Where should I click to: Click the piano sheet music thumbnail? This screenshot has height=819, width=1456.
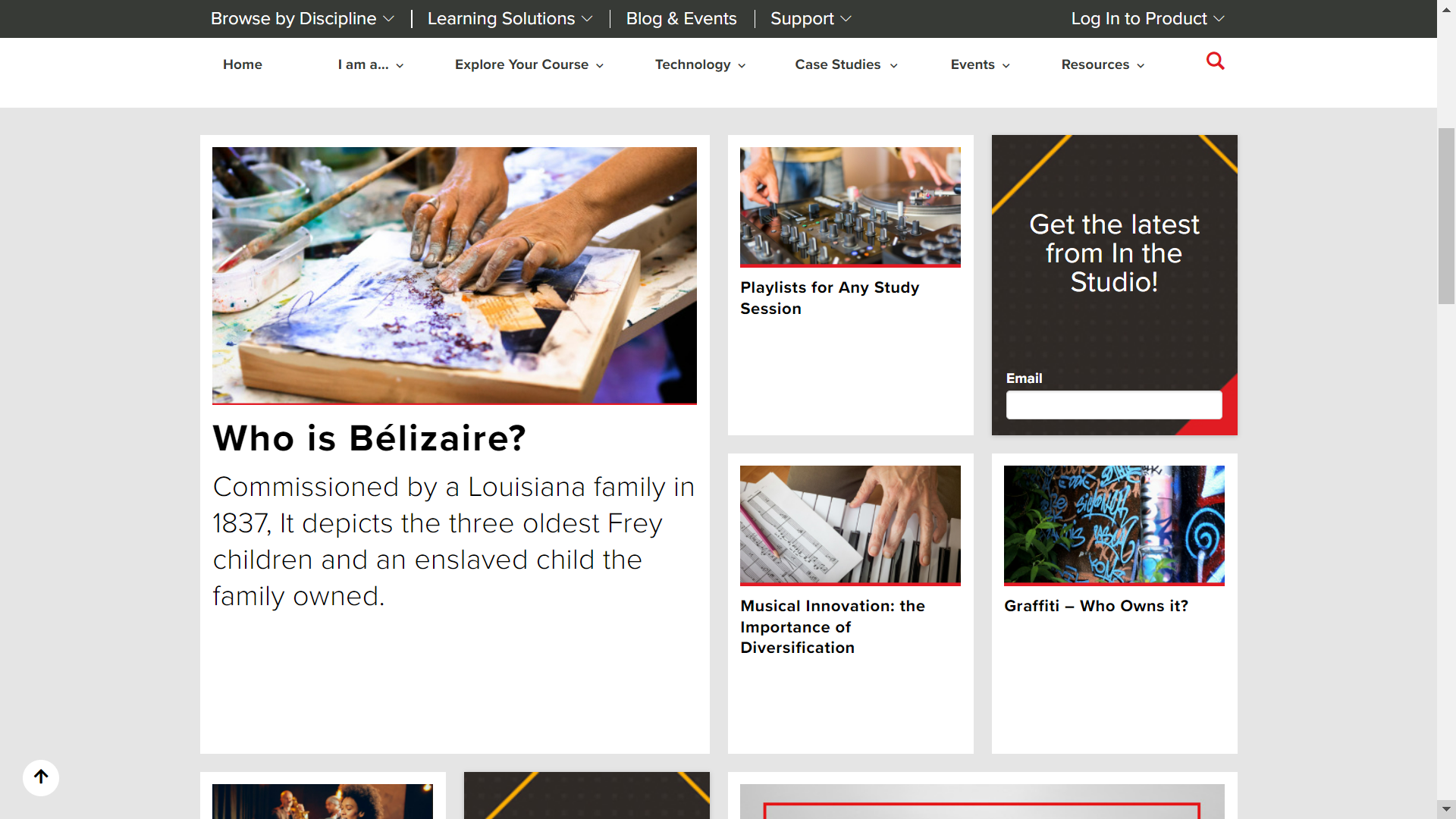point(850,525)
